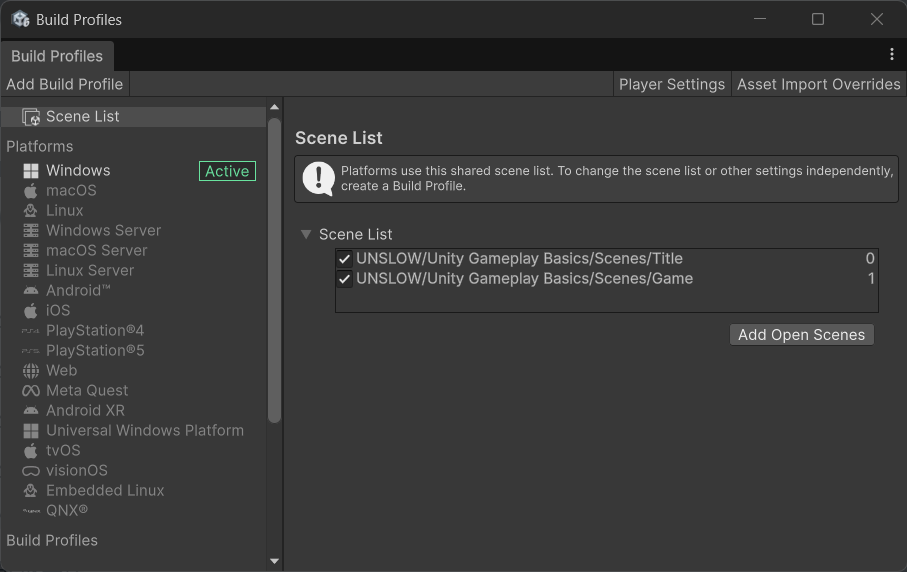Select the iOS platform label
Image resolution: width=907 pixels, height=572 pixels.
[x=58, y=311]
